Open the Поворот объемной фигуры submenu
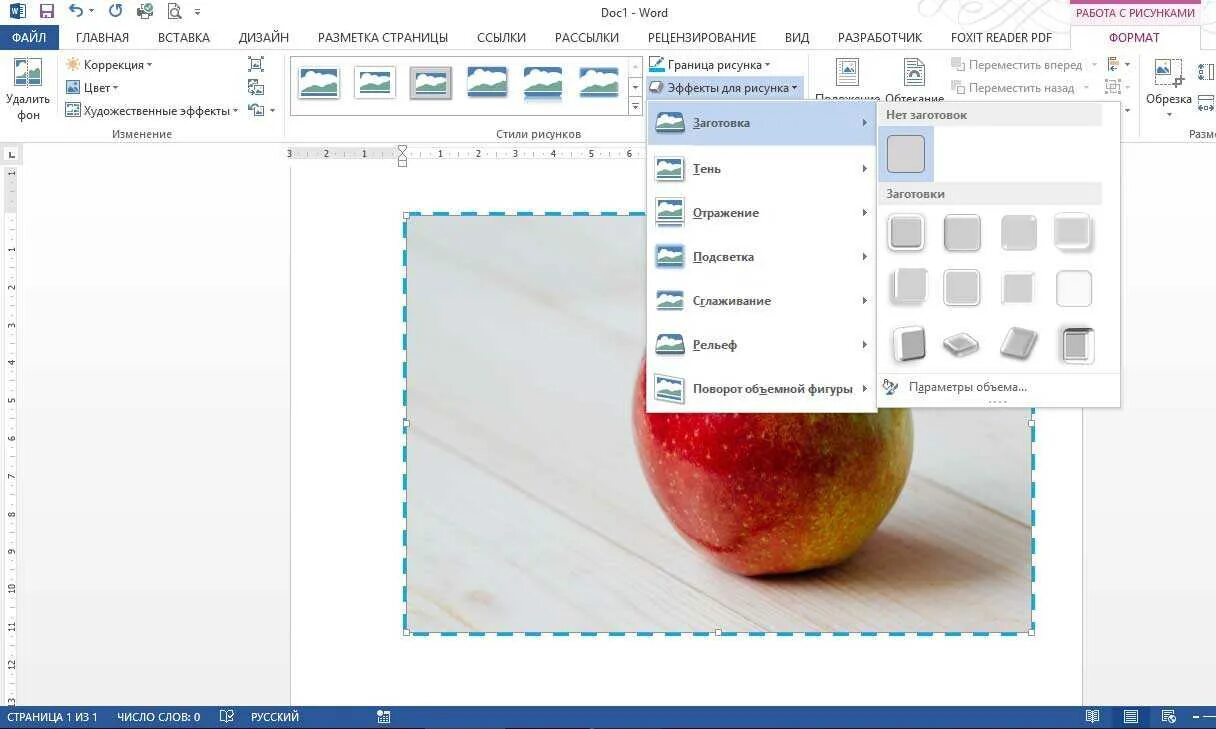Viewport: 1216px width, 729px height. tap(762, 389)
